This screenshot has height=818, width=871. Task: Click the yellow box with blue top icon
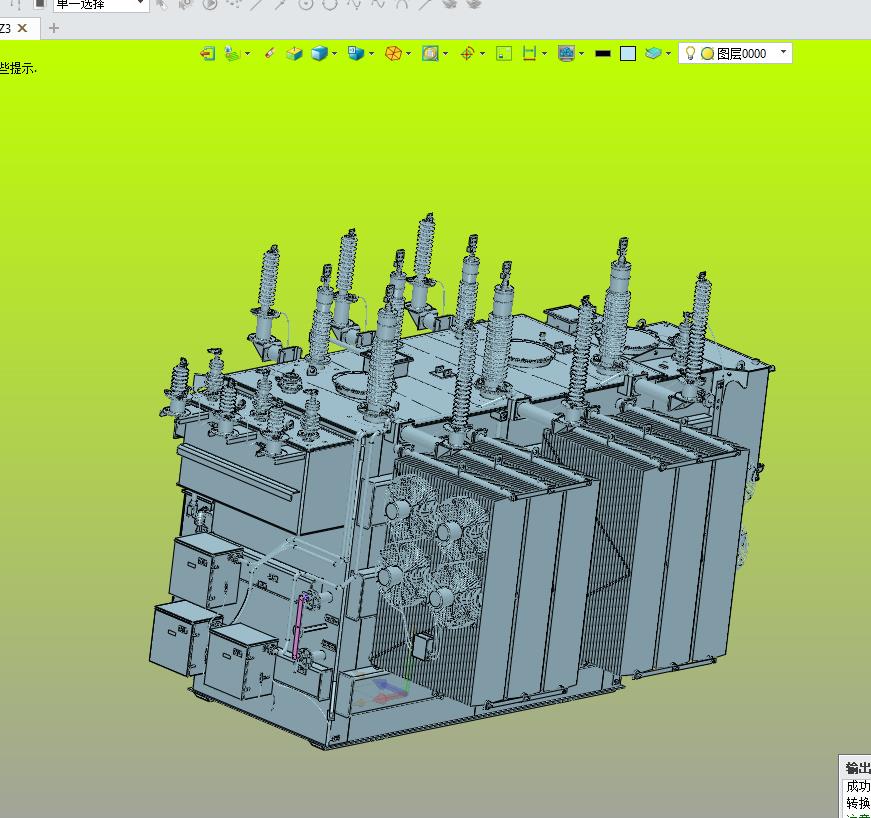[294, 53]
